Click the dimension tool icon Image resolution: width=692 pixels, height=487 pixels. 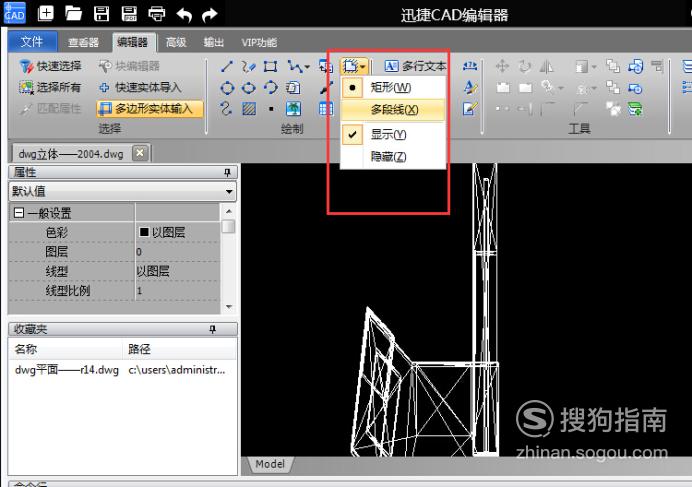(x=470, y=67)
